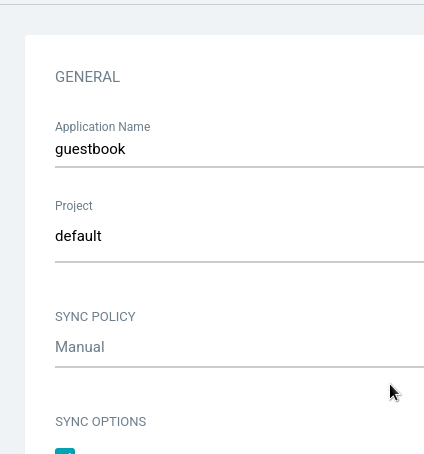
Task: Click empty space right of guestbook text
Action: point(273,149)
